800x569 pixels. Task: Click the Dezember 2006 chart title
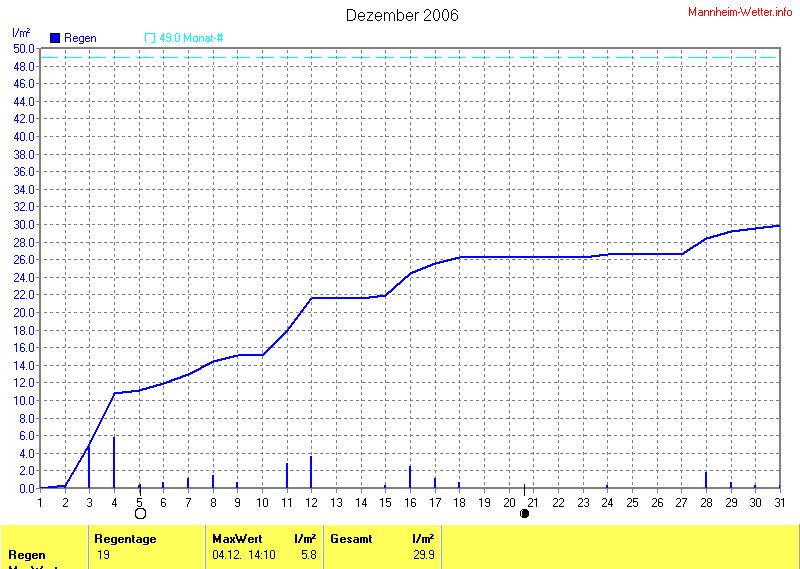402,15
